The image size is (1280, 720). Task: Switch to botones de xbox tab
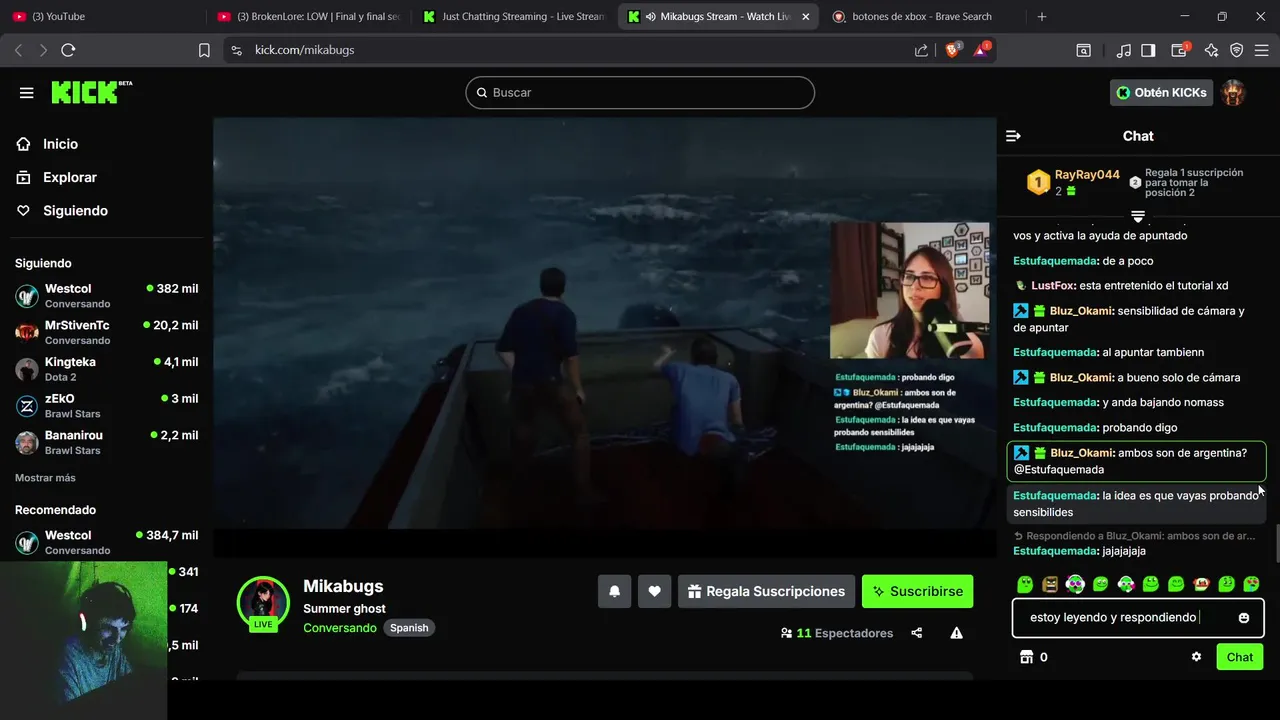[x=922, y=17]
